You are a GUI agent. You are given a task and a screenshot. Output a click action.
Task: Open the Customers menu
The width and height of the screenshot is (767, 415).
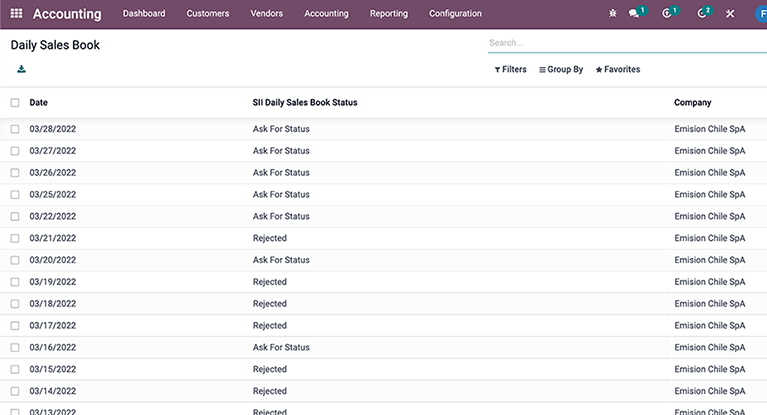click(x=207, y=14)
